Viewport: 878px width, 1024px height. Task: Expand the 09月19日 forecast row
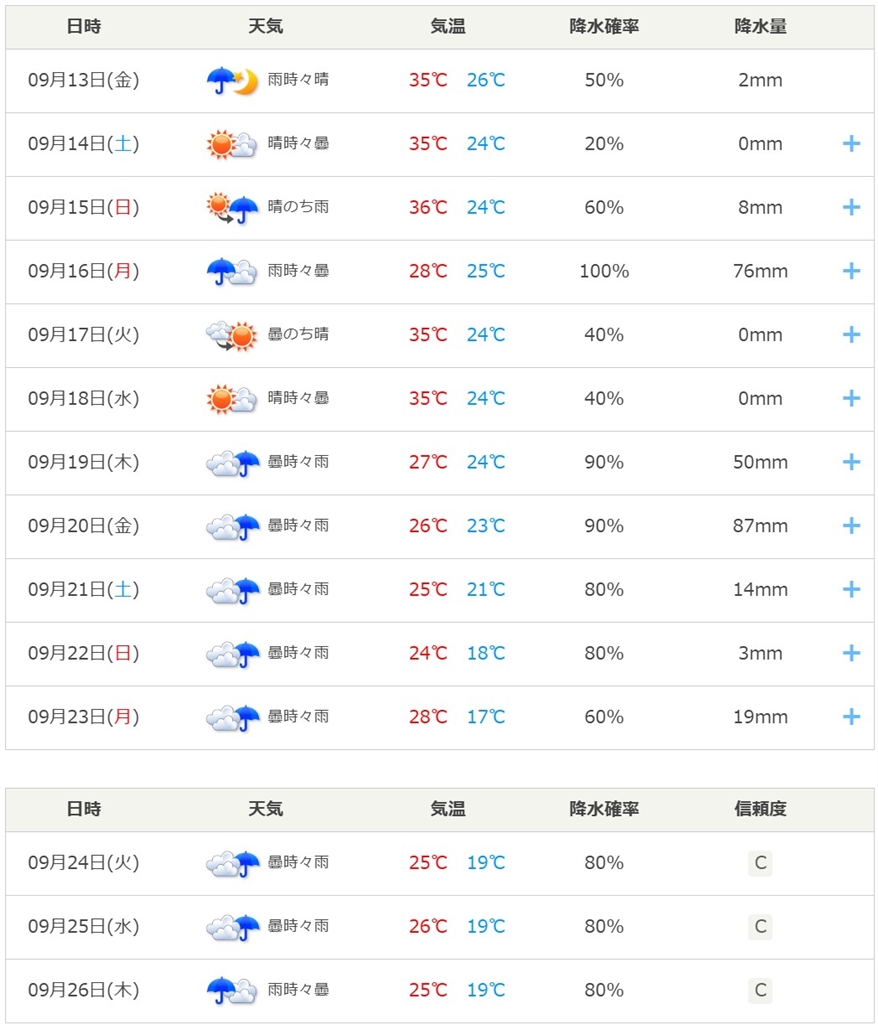[851, 462]
